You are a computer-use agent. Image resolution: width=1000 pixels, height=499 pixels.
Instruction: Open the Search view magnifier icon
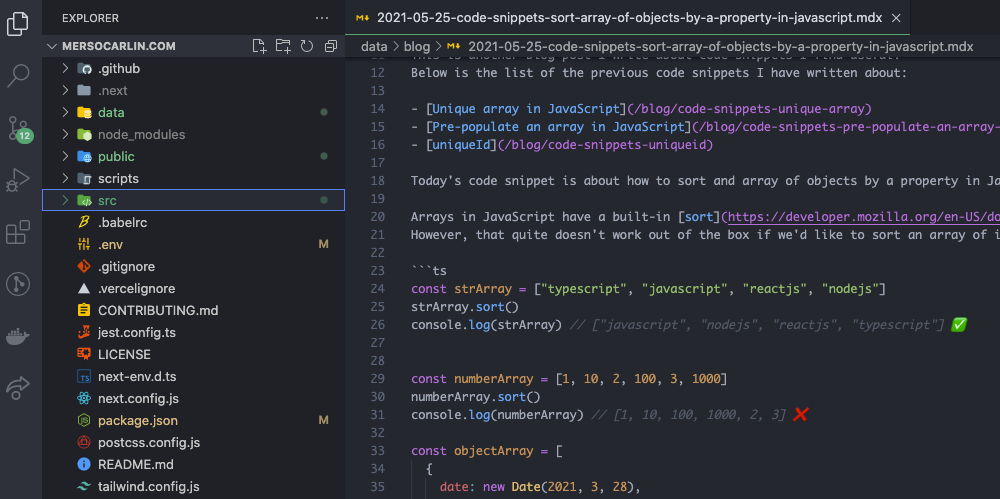18,75
